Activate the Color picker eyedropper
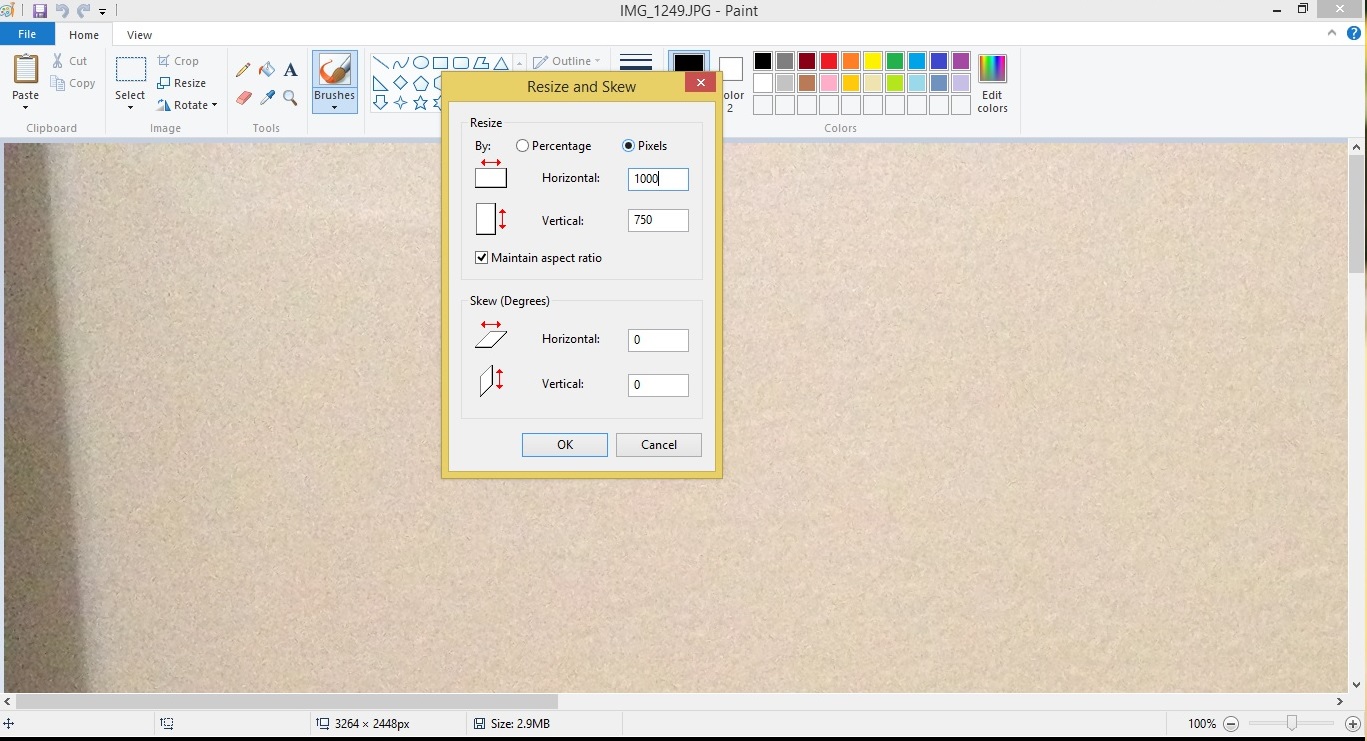Viewport: 1367px width, 741px height. 267,98
